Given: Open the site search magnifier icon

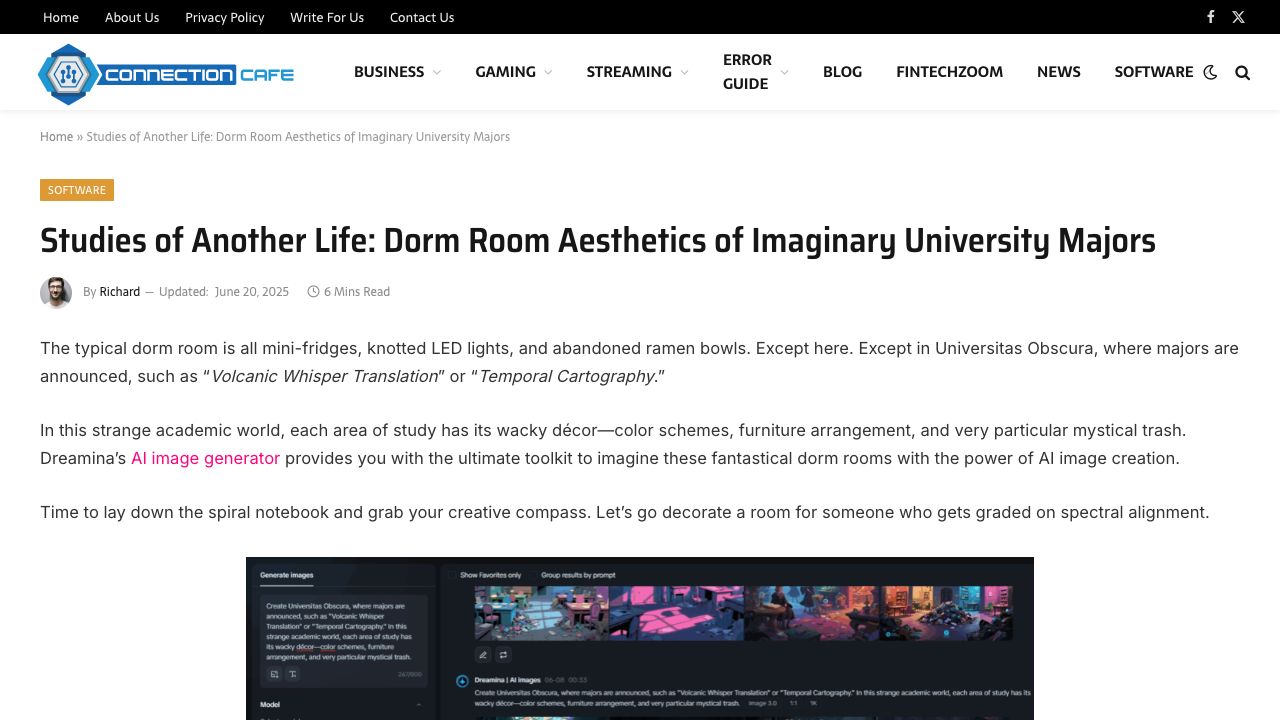Looking at the screenshot, I should (x=1242, y=72).
